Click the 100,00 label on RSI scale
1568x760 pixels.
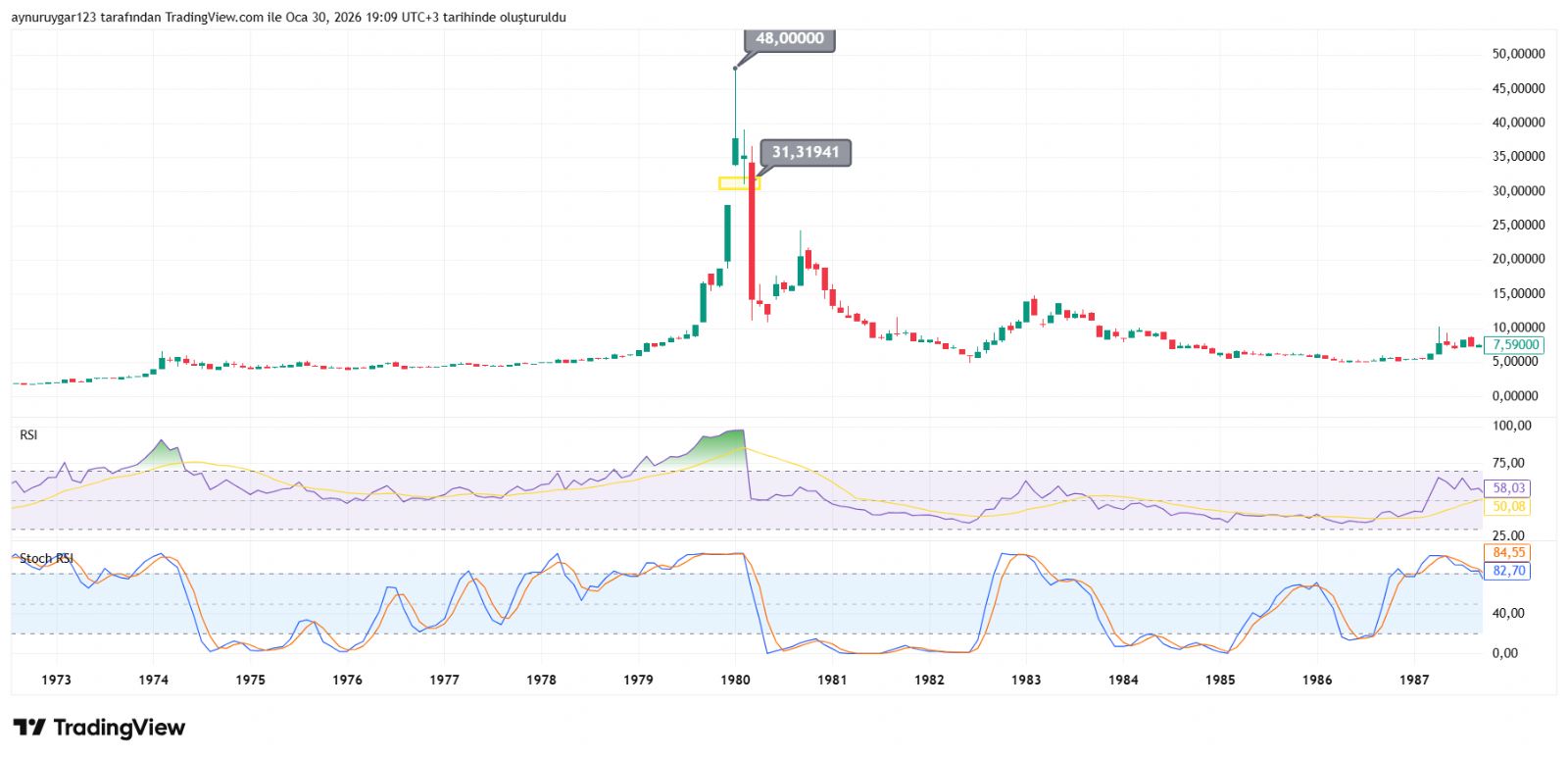pyautogui.click(x=1512, y=426)
